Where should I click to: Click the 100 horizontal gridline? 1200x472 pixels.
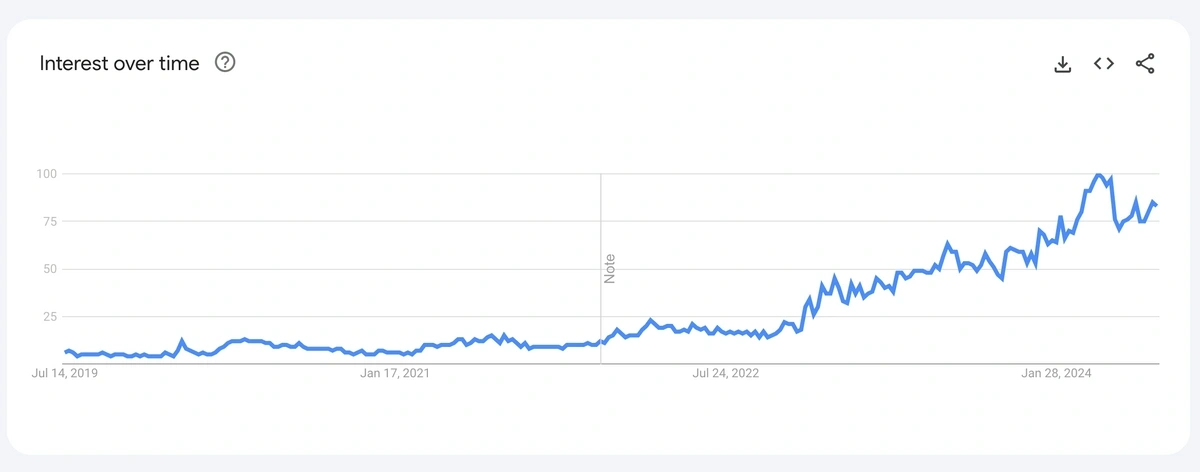611,174
